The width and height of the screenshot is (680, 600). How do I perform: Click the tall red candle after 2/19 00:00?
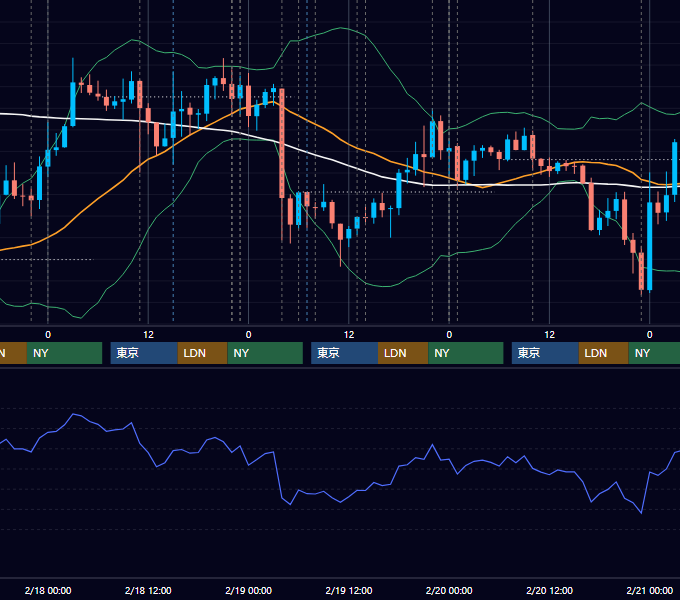coord(282,143)
